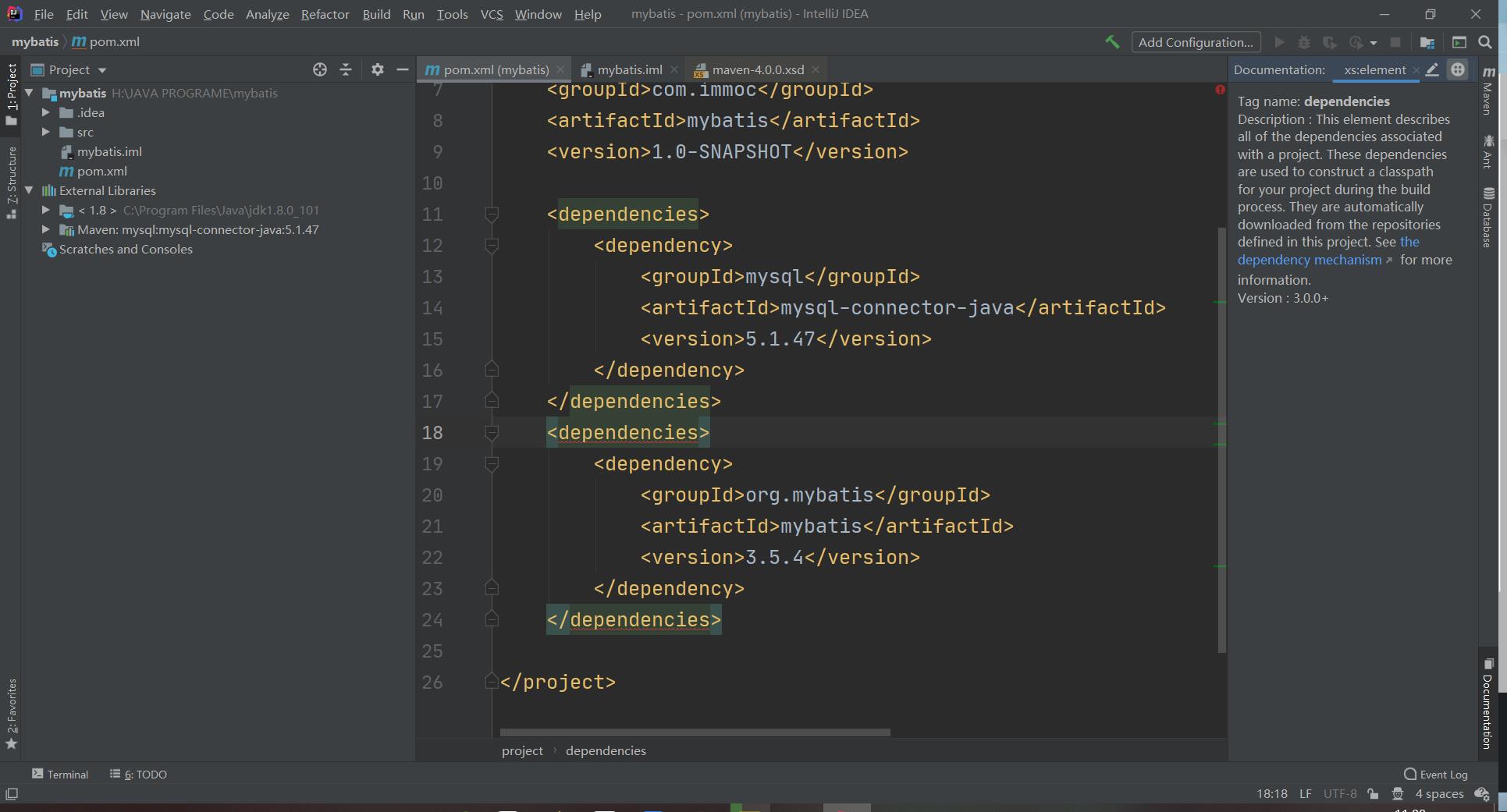
Task: Select pom.xml in the project tree
Action: (102, 171)
